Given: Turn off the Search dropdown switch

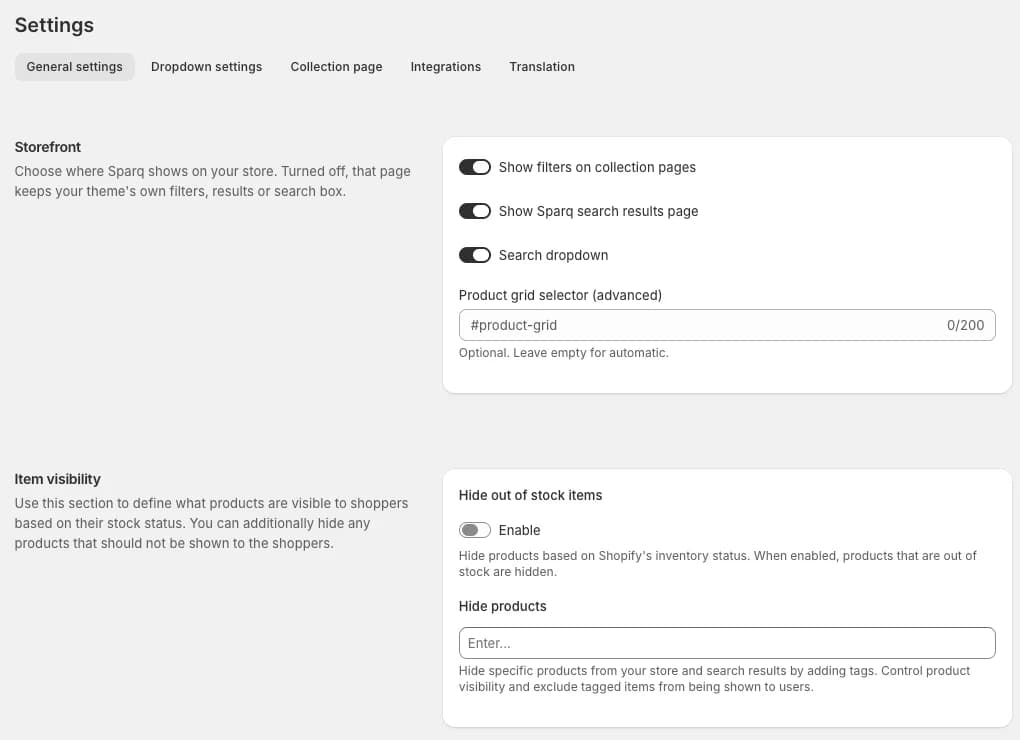Looking at the screenshot, I should [x=475, y=256].
